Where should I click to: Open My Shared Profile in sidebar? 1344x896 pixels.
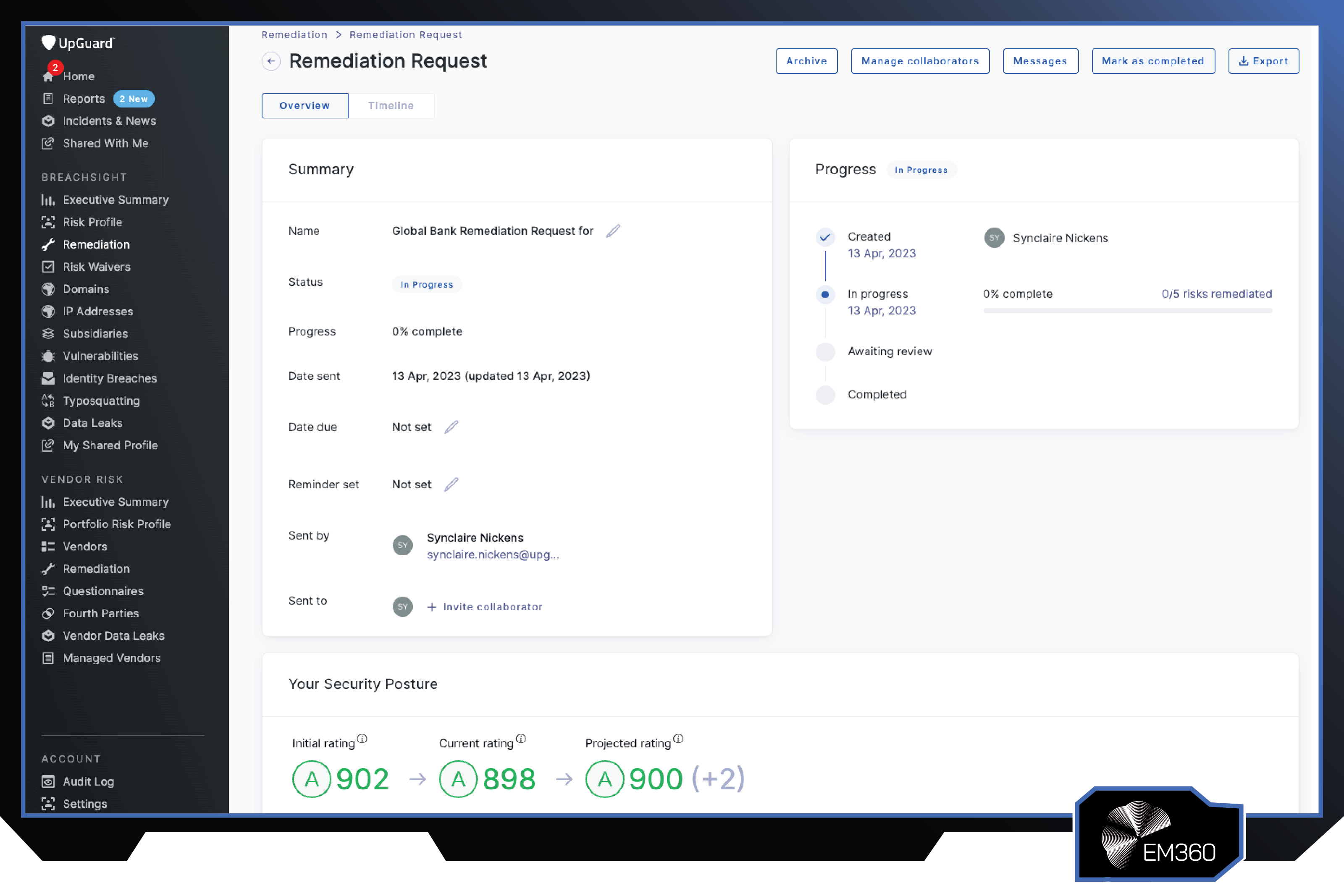(x=110, y=445)
